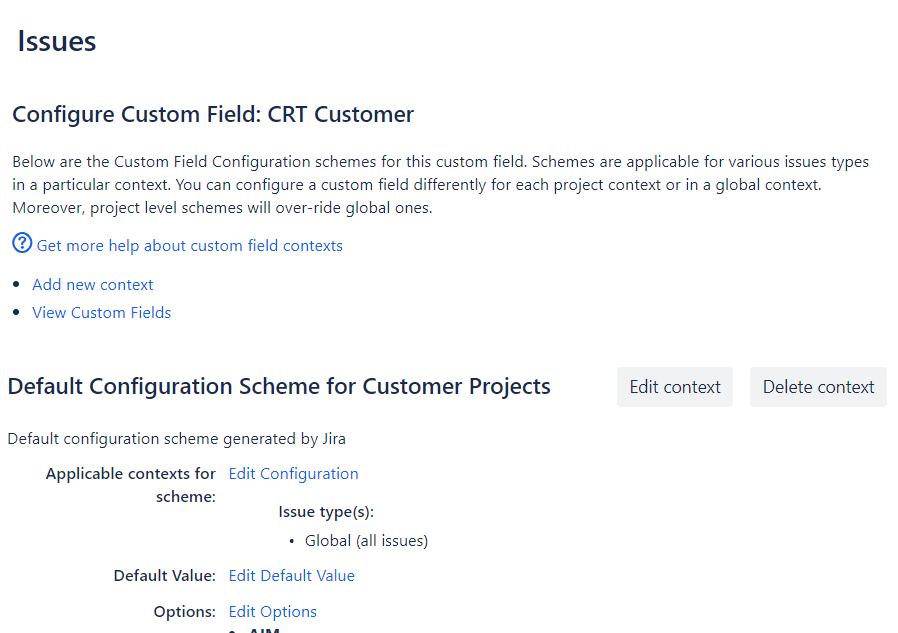Go to View Custom Fields
This screenshot has height=633, width=898.
click(101, 313)
